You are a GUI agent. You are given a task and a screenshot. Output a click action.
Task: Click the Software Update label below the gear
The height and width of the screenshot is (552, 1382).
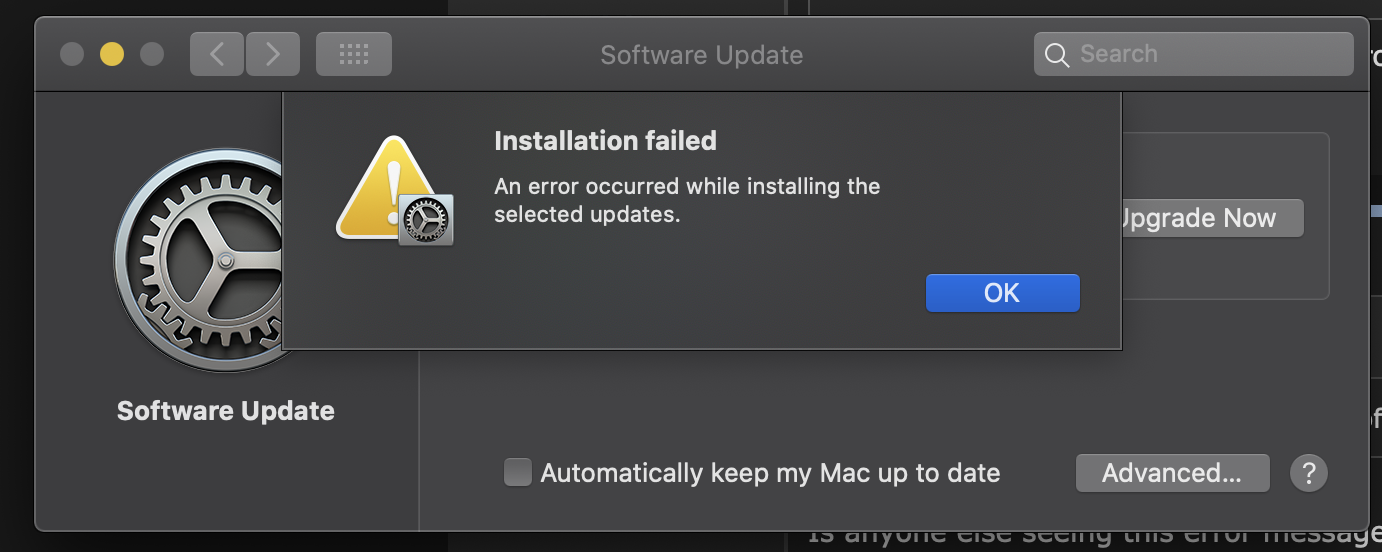(225, 411)
